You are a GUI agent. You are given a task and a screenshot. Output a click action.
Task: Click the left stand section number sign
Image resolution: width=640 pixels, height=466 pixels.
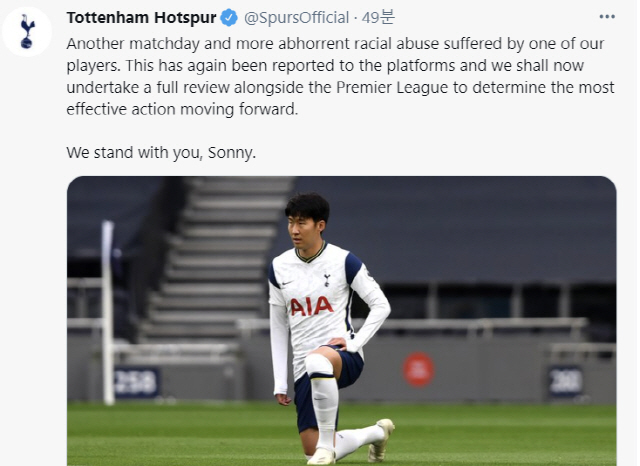137,382
